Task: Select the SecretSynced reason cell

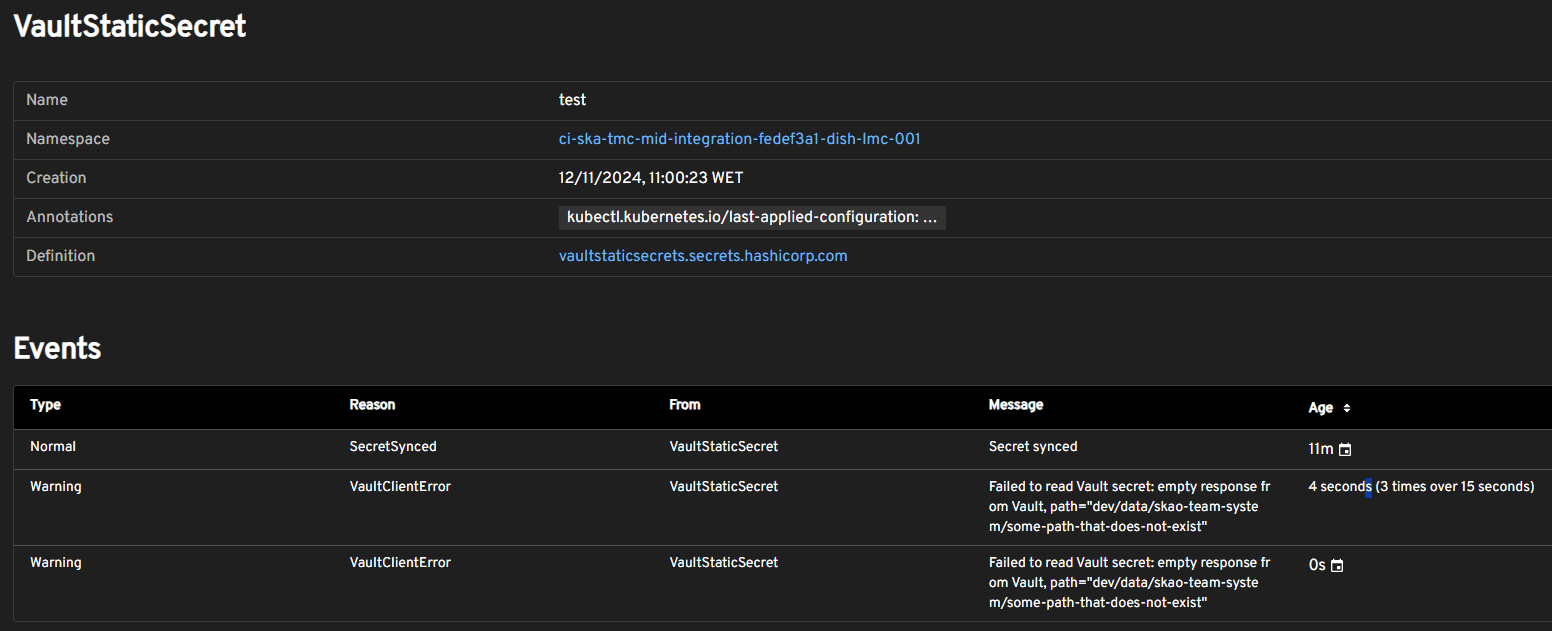Action: point(393,447)
